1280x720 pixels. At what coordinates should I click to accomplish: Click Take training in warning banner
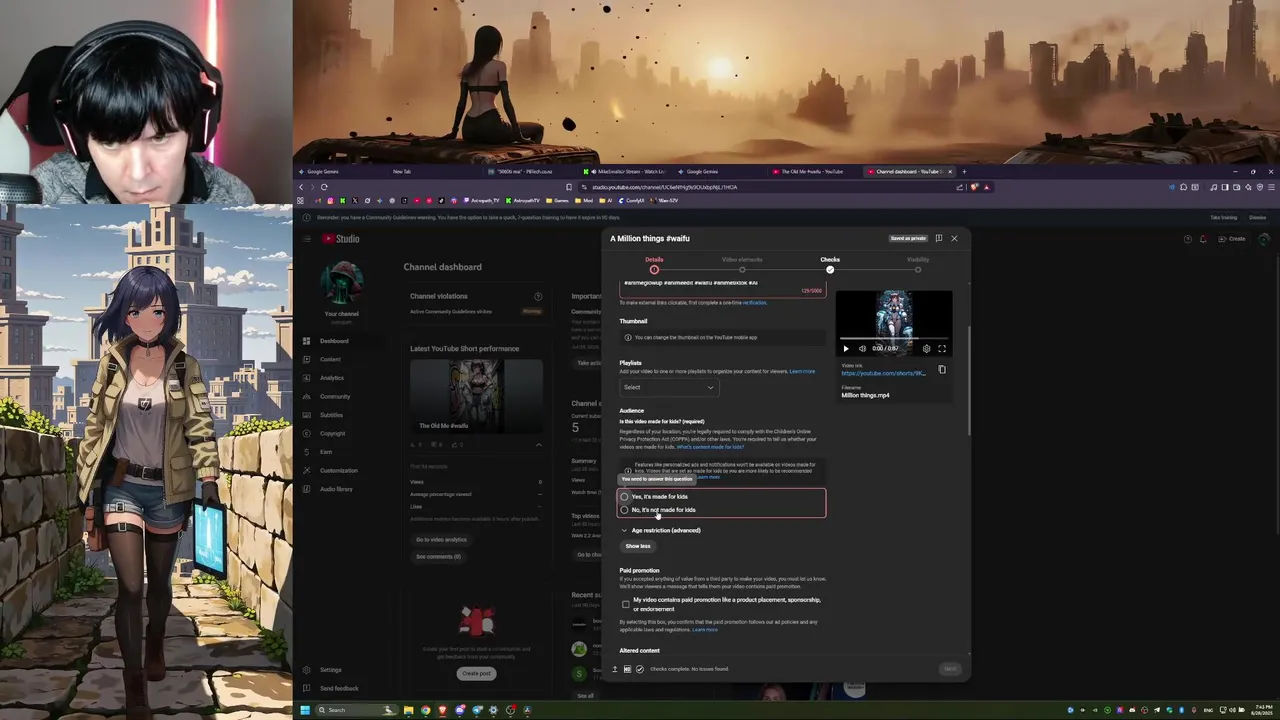(1223, 217)
